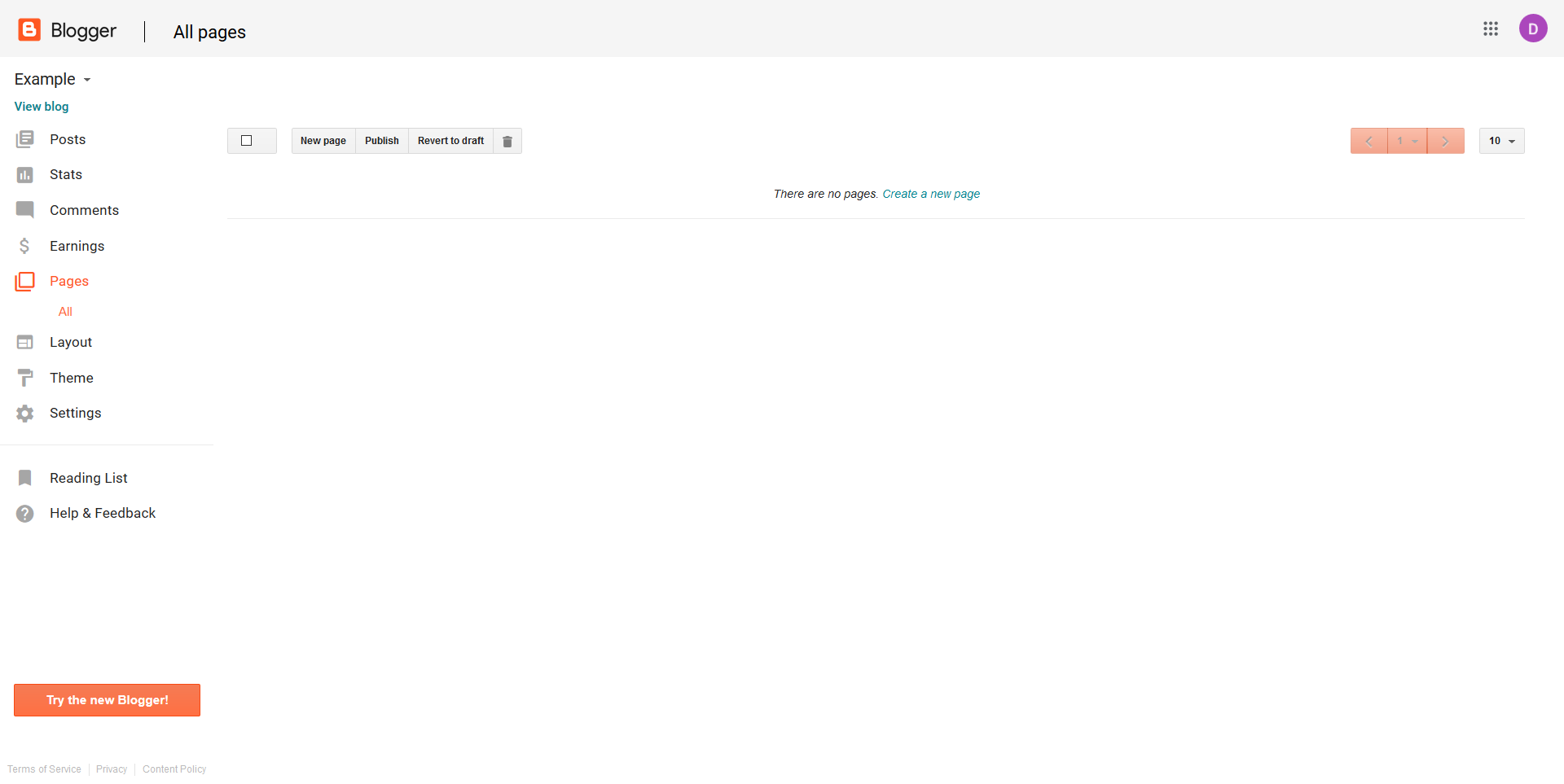Click the Help question mark icon
Viewport: 1564px width, 784px height.
25,514
